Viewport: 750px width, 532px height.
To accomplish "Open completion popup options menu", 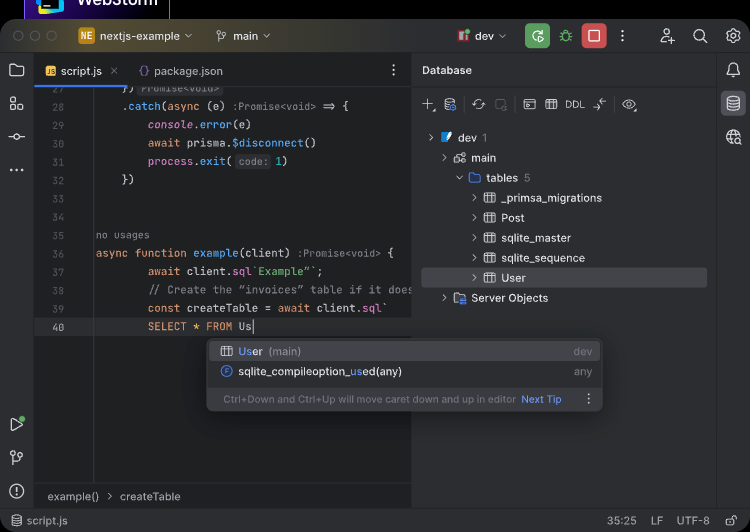I will tap(588, 399).
